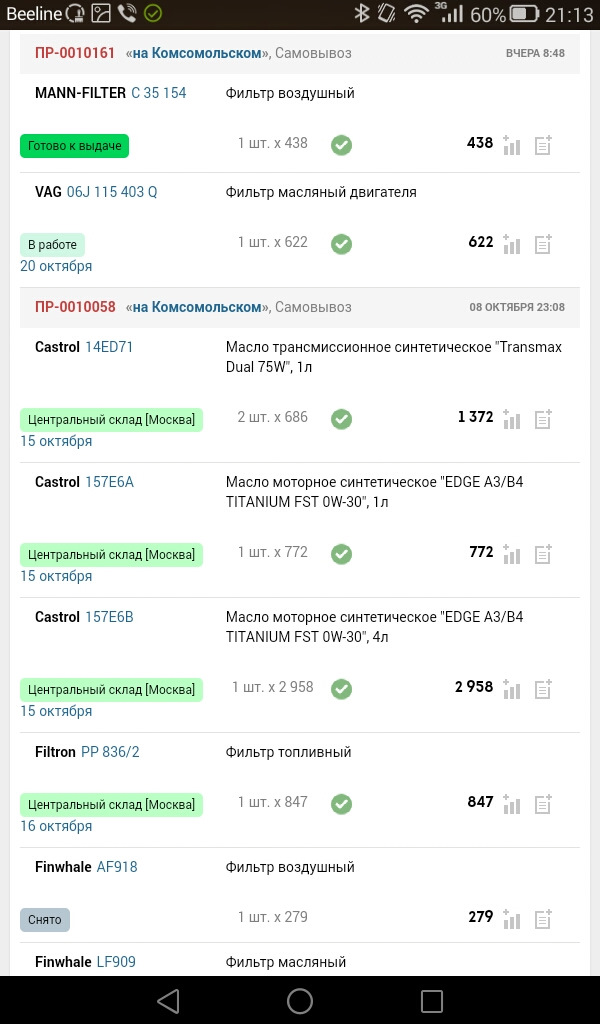The width and height of the screenshot is (600, 1024).
Task: Tap the note icon beside the 772 price
Action: tap(543, 554)
